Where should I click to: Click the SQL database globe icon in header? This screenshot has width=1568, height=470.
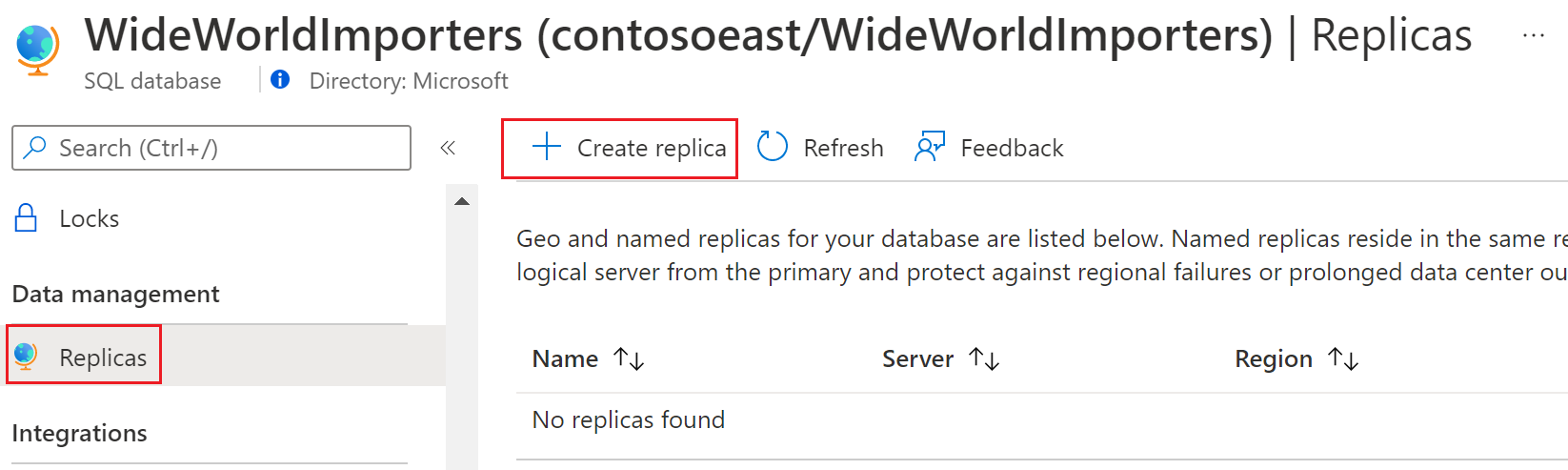[x=38, y=50]
